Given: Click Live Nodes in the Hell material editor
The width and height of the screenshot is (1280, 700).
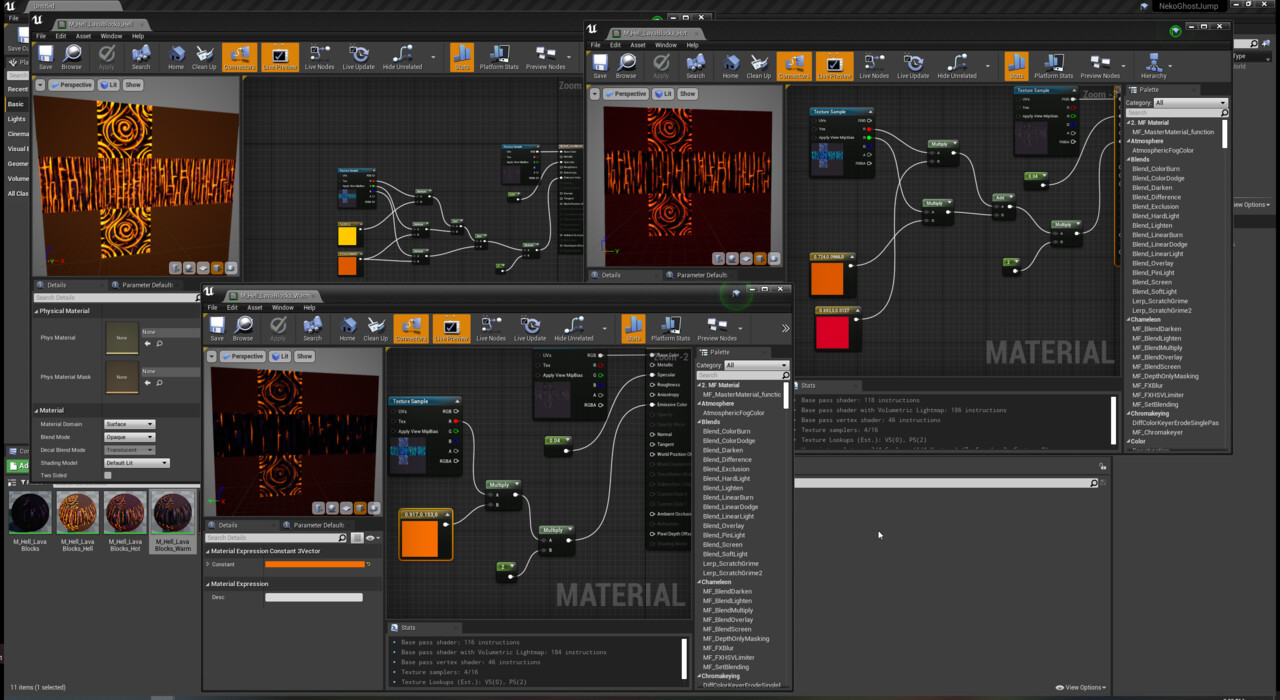Looking at the screenshot, I should pos(320,58).
